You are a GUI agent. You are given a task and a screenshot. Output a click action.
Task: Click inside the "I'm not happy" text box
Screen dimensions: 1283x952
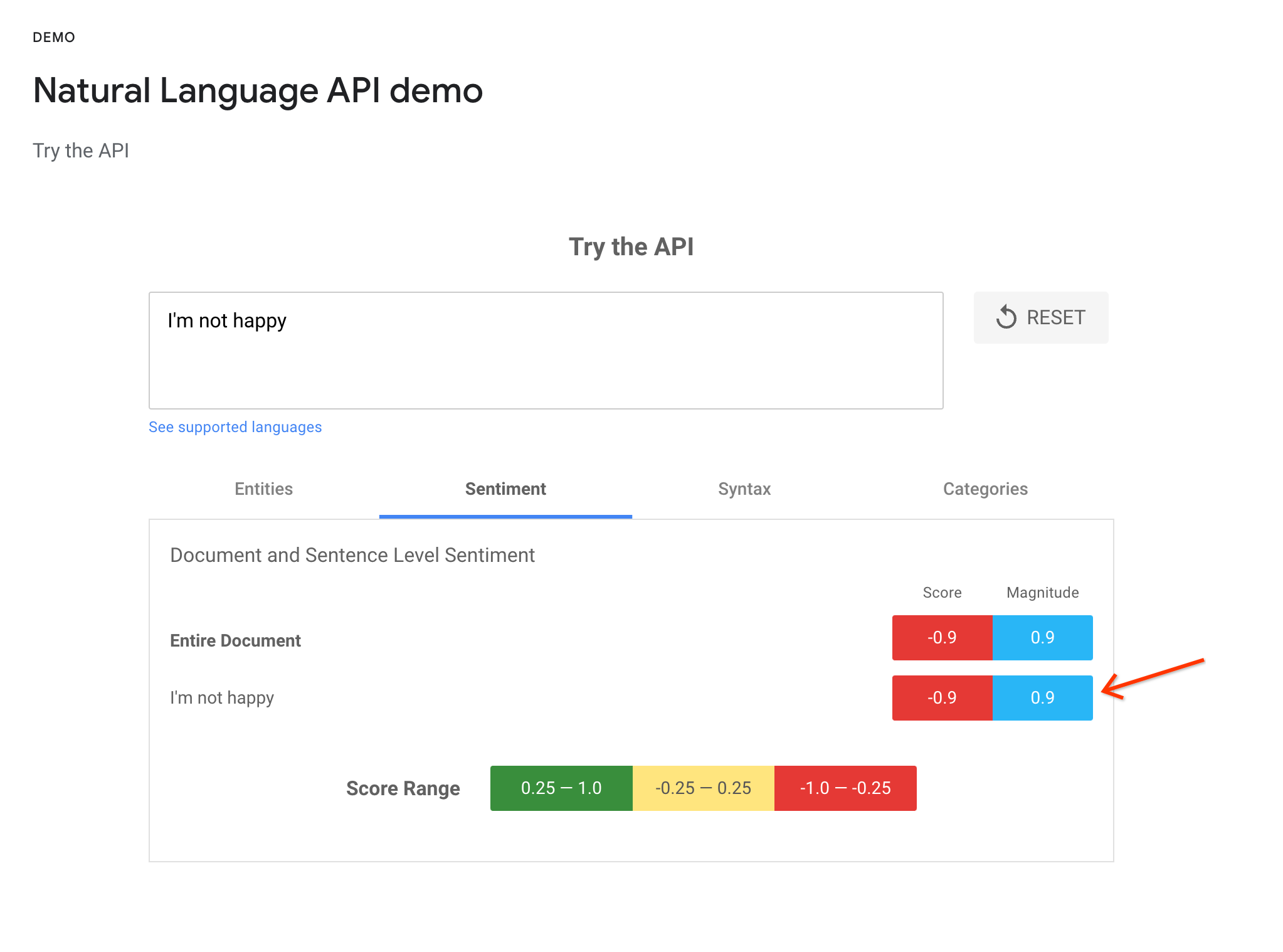click(546, 350)
